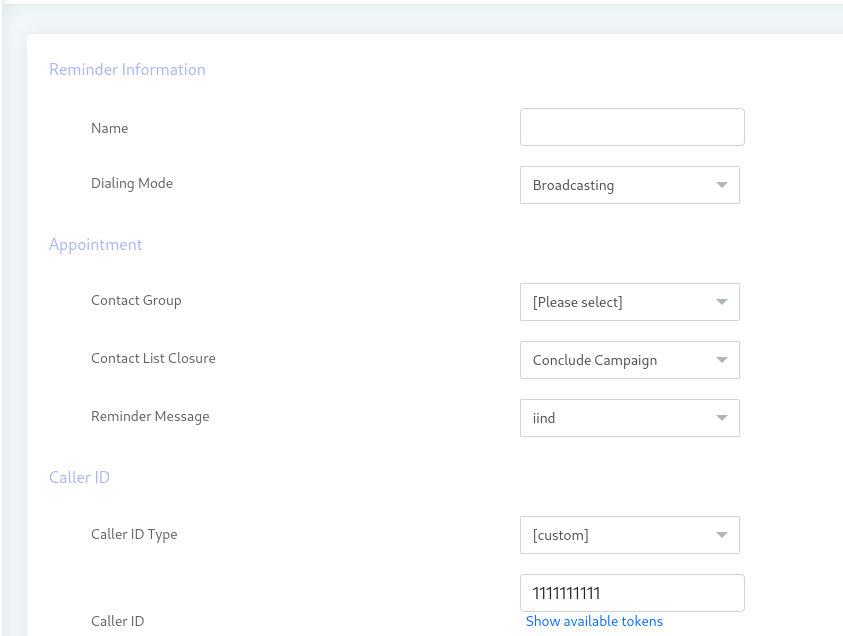Click the arrow icon in the Conclude Campaign dropdown
This screenshot has width=843, height=636.
click(722, 360)
